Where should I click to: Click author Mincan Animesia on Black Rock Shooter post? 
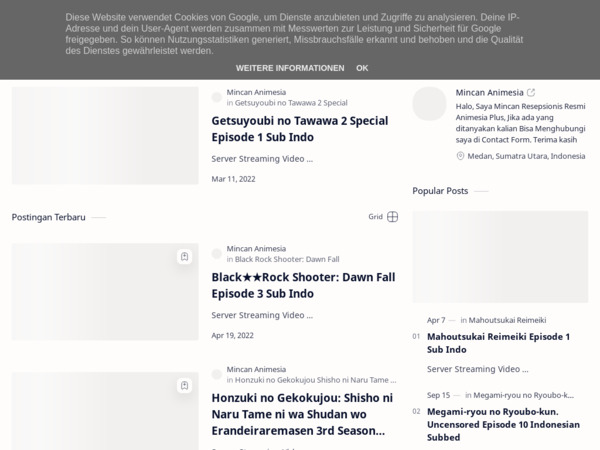tap(256, 249)
